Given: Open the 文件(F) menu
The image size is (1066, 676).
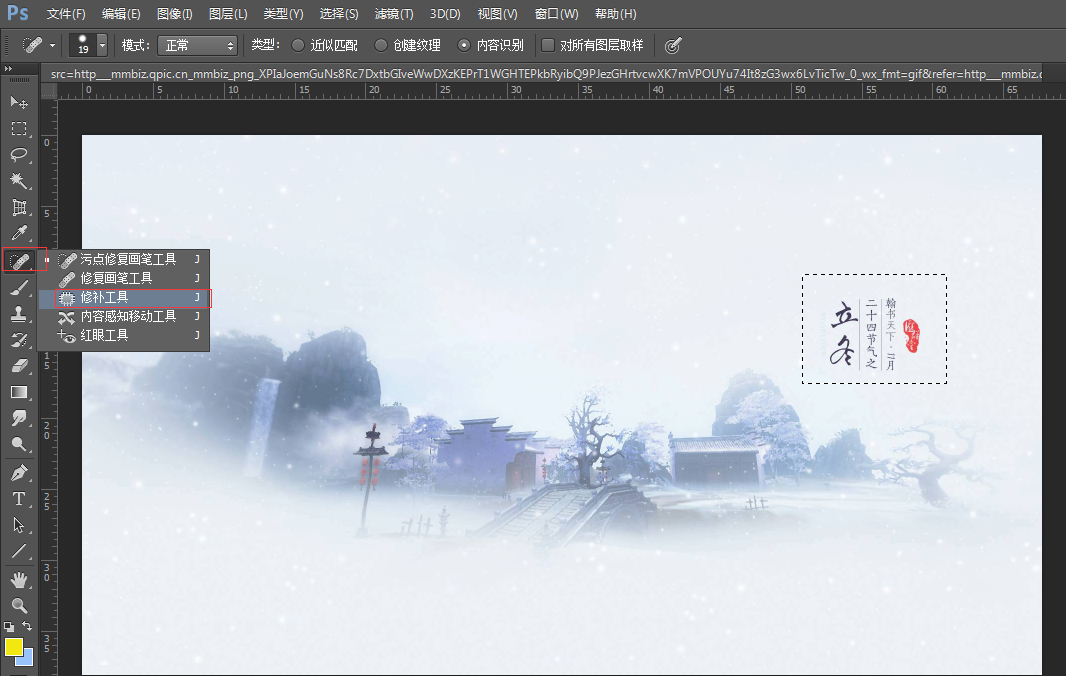Looking at the screenshot, I should pos(66,14).
